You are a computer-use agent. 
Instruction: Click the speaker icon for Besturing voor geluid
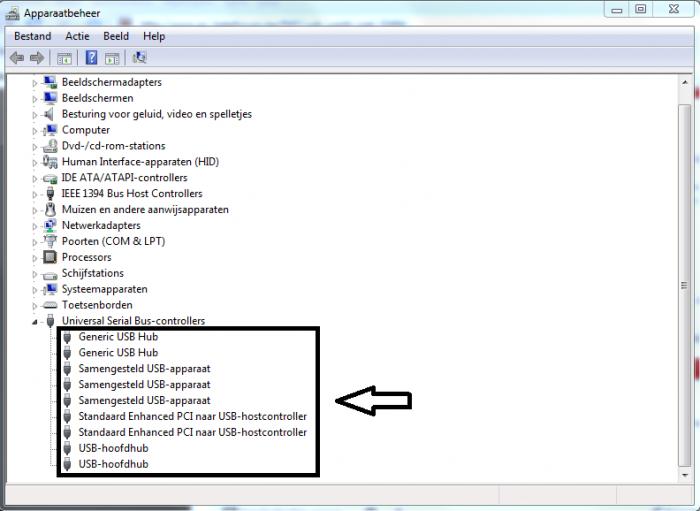point(50,114)
